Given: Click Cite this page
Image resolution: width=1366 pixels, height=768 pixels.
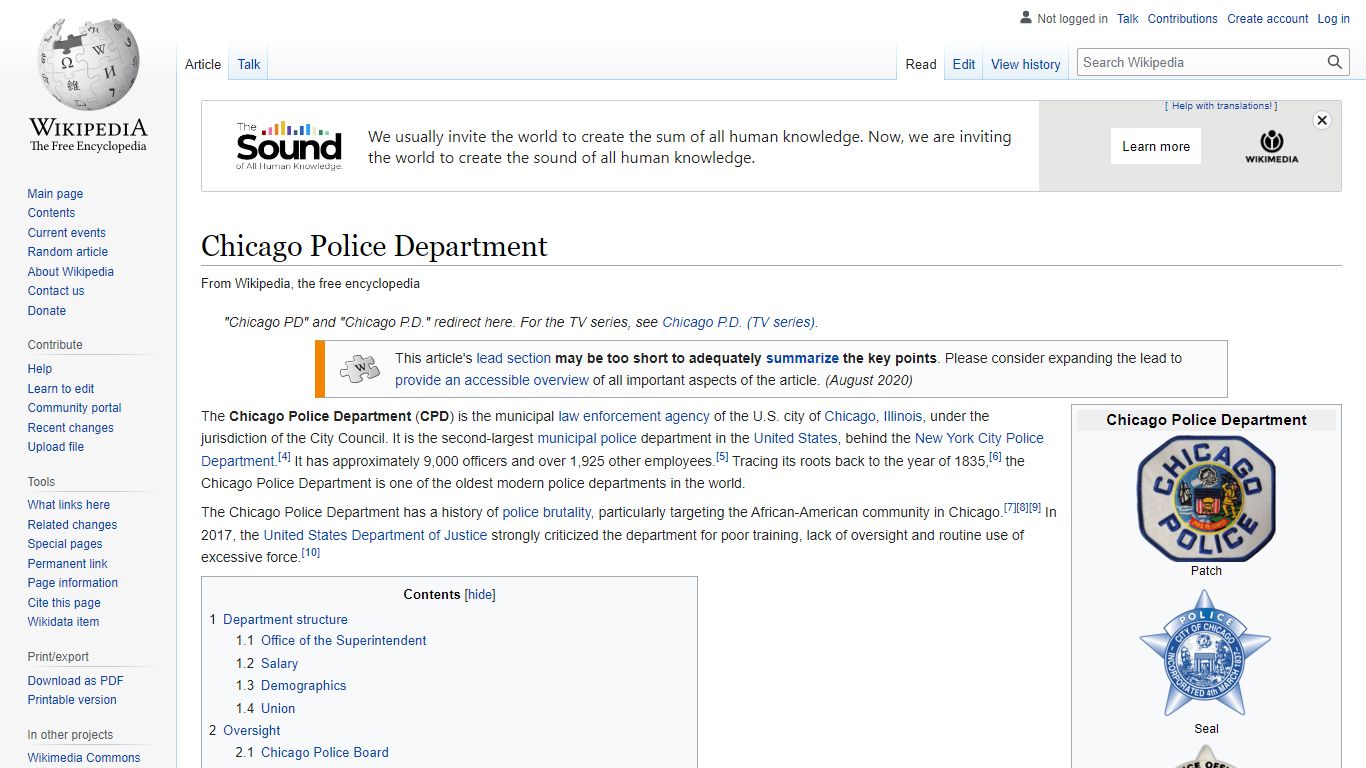Looking at the screenshot, I should click(64, 603).
